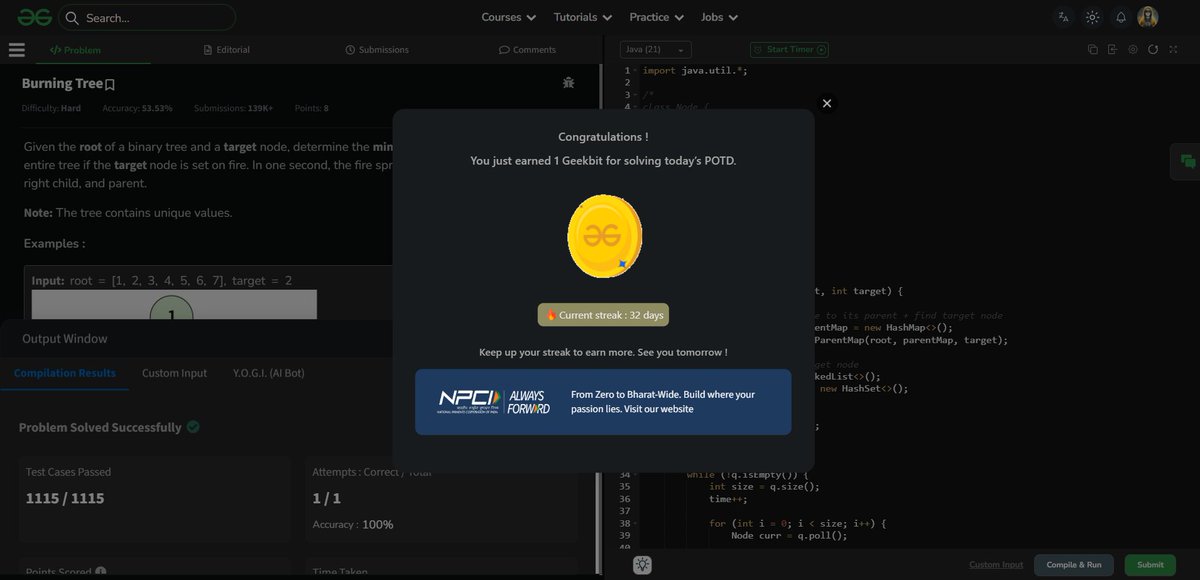1200x580 pixels.
Task: Collapse line 1 fold arrow in editor
Action: pyautogui.click(x=636, y=71)
